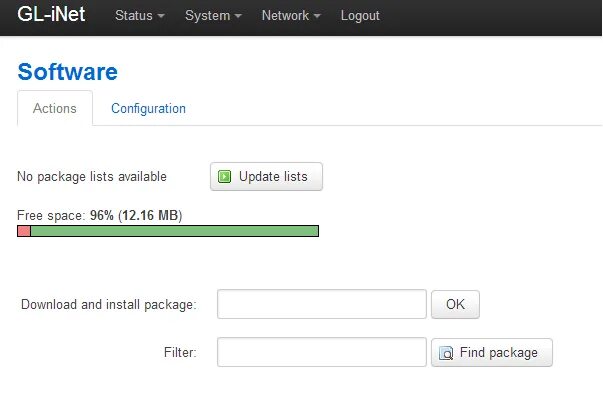Image resolution: width=603 pixels, height=416 pixels.
Task: Click the red used-space segment
Action: (x=24, y=232)
